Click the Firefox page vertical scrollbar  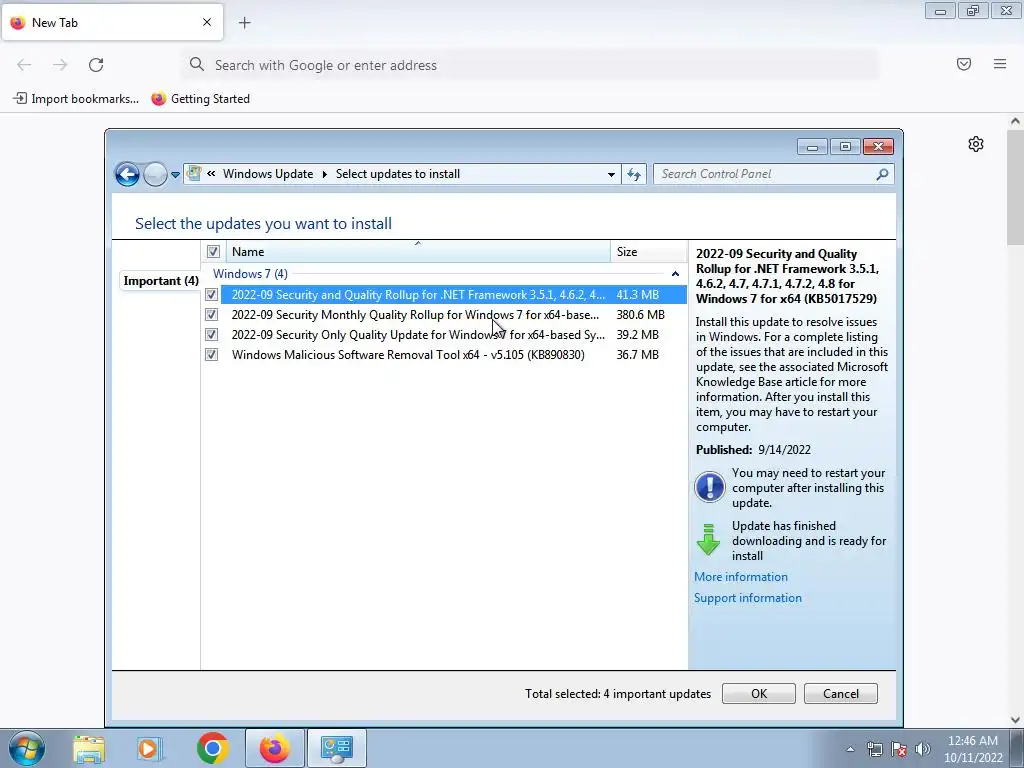point(1015,186)
